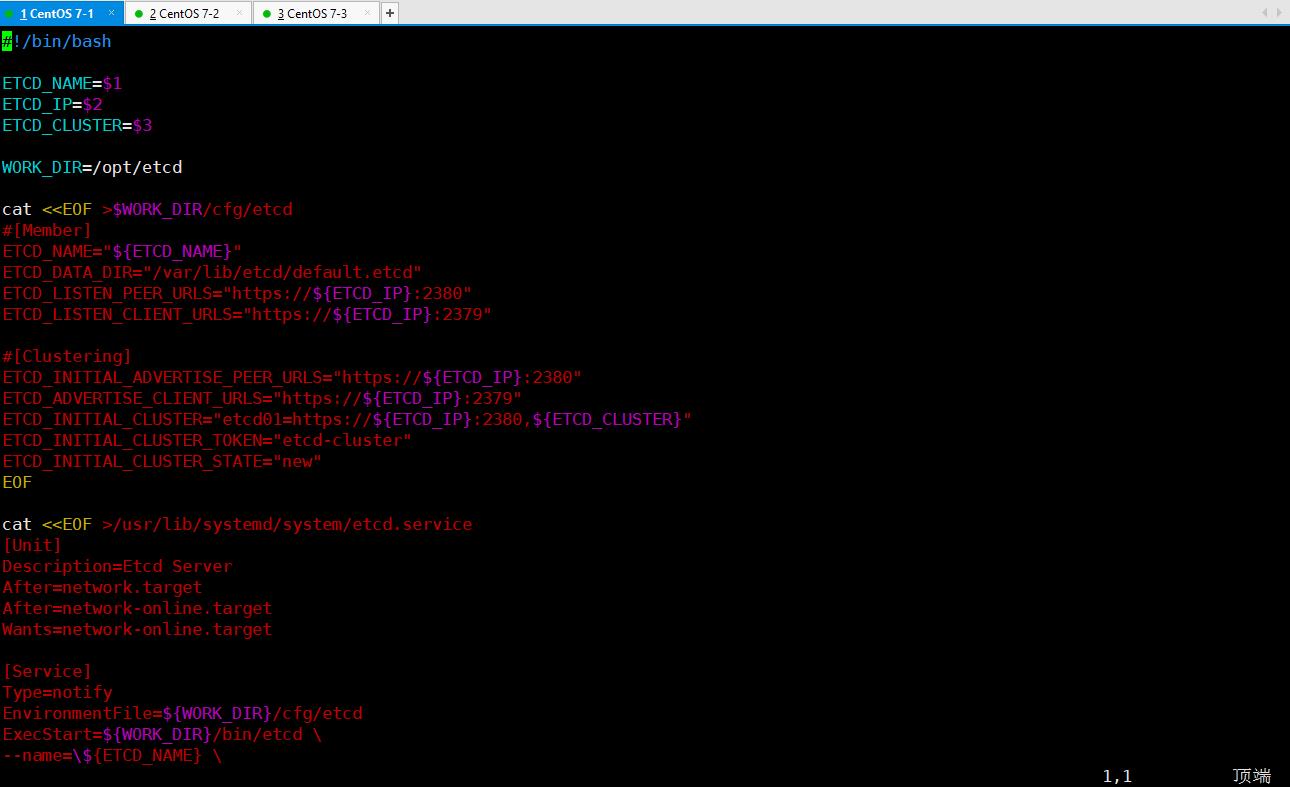1290x787 pixels.
Task: Click the ETCD_LISTEN_CLIENT_URLS line
Action: point(247,314)
